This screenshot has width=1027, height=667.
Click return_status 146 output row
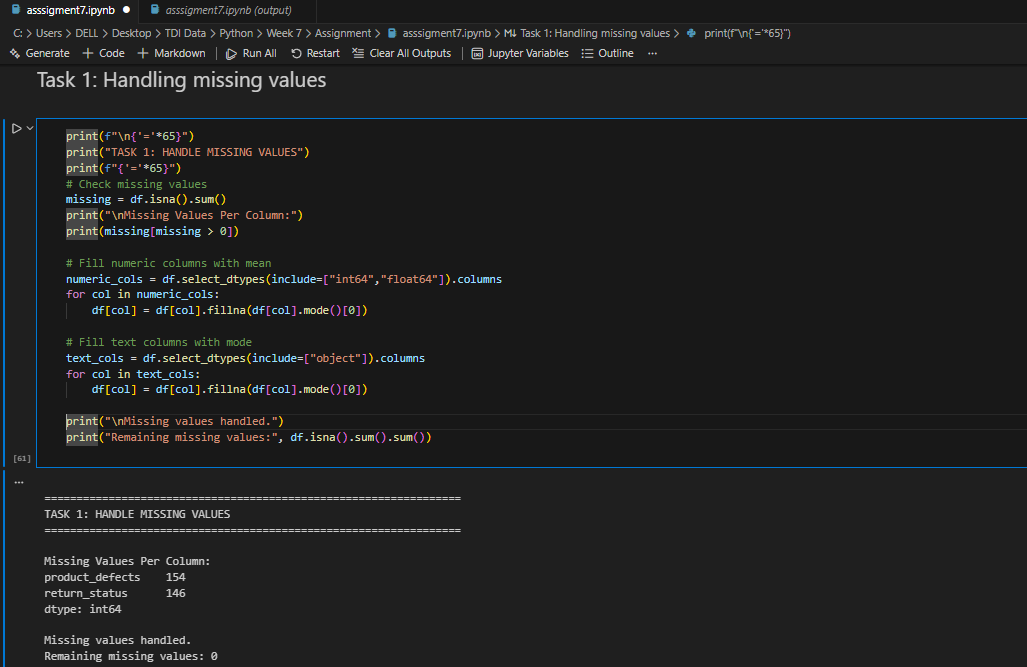click(115, 593)
